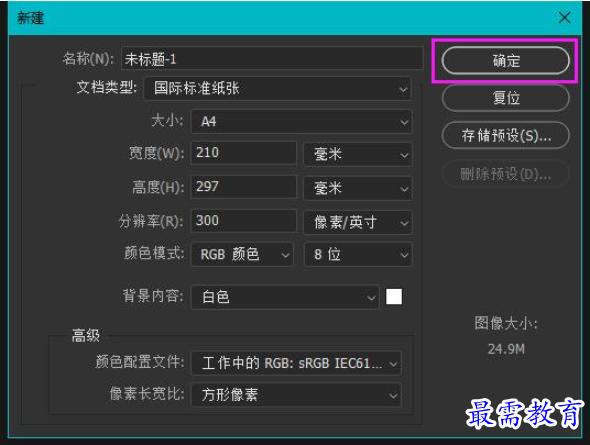This screenshot has height=445, width=590.
Task: Close the 新建 dialog
Action: click(x=564, y=17)
